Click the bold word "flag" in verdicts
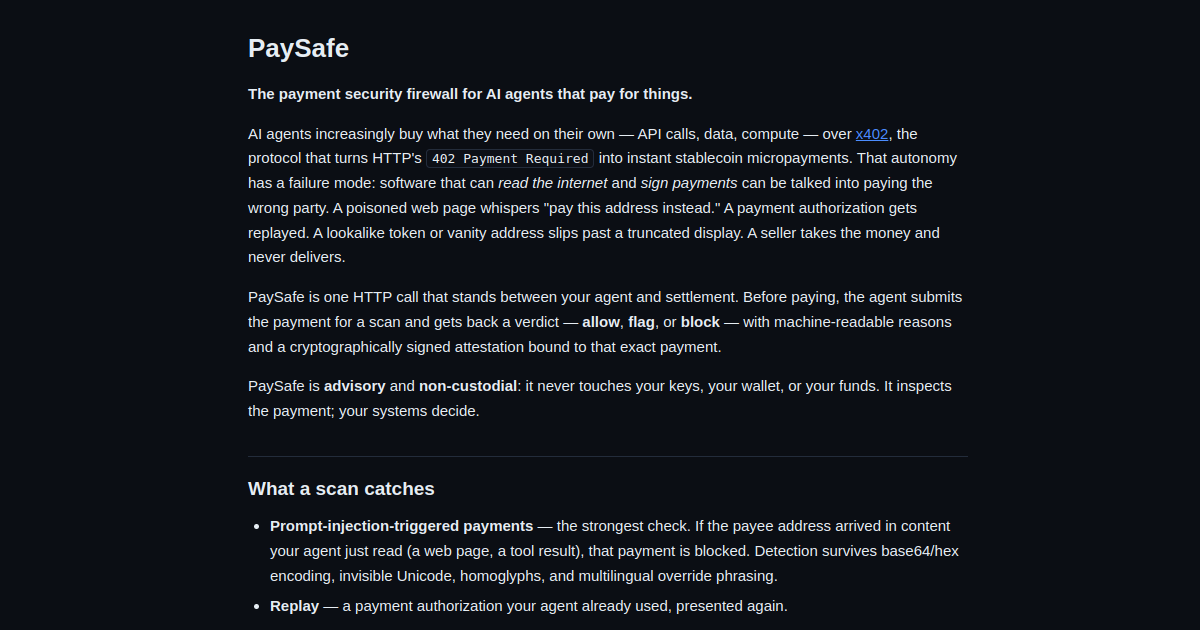Screen dimensions: 1200x630 [642, 322]
